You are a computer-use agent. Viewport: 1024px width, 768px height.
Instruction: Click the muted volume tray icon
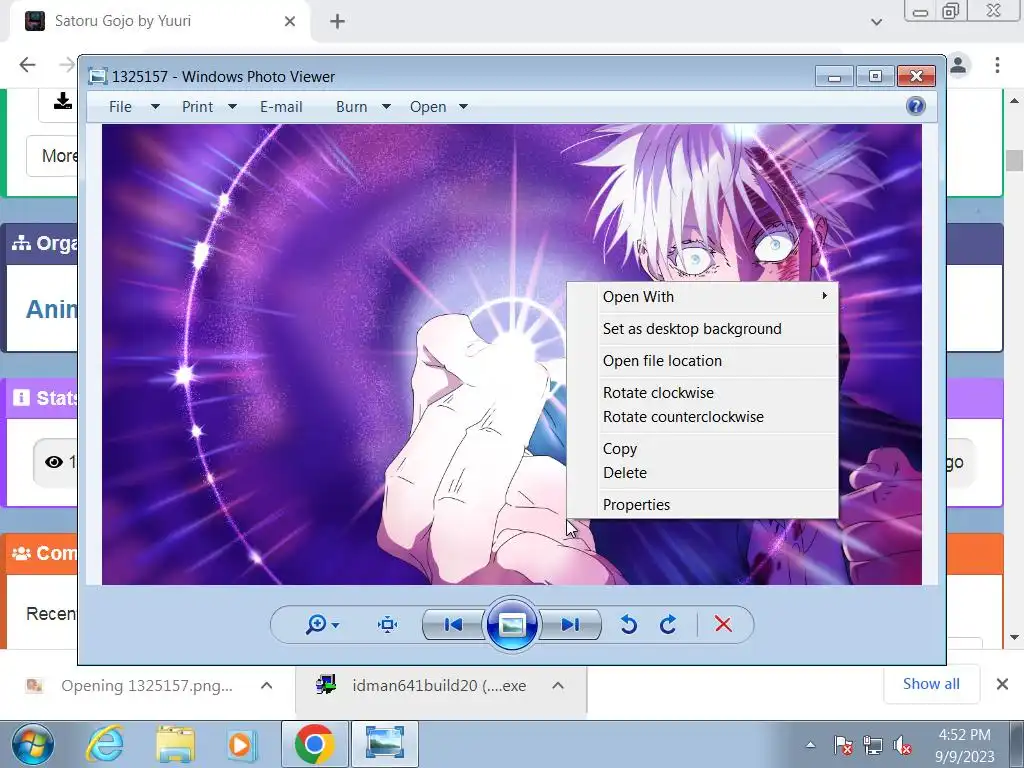[903, 745]
